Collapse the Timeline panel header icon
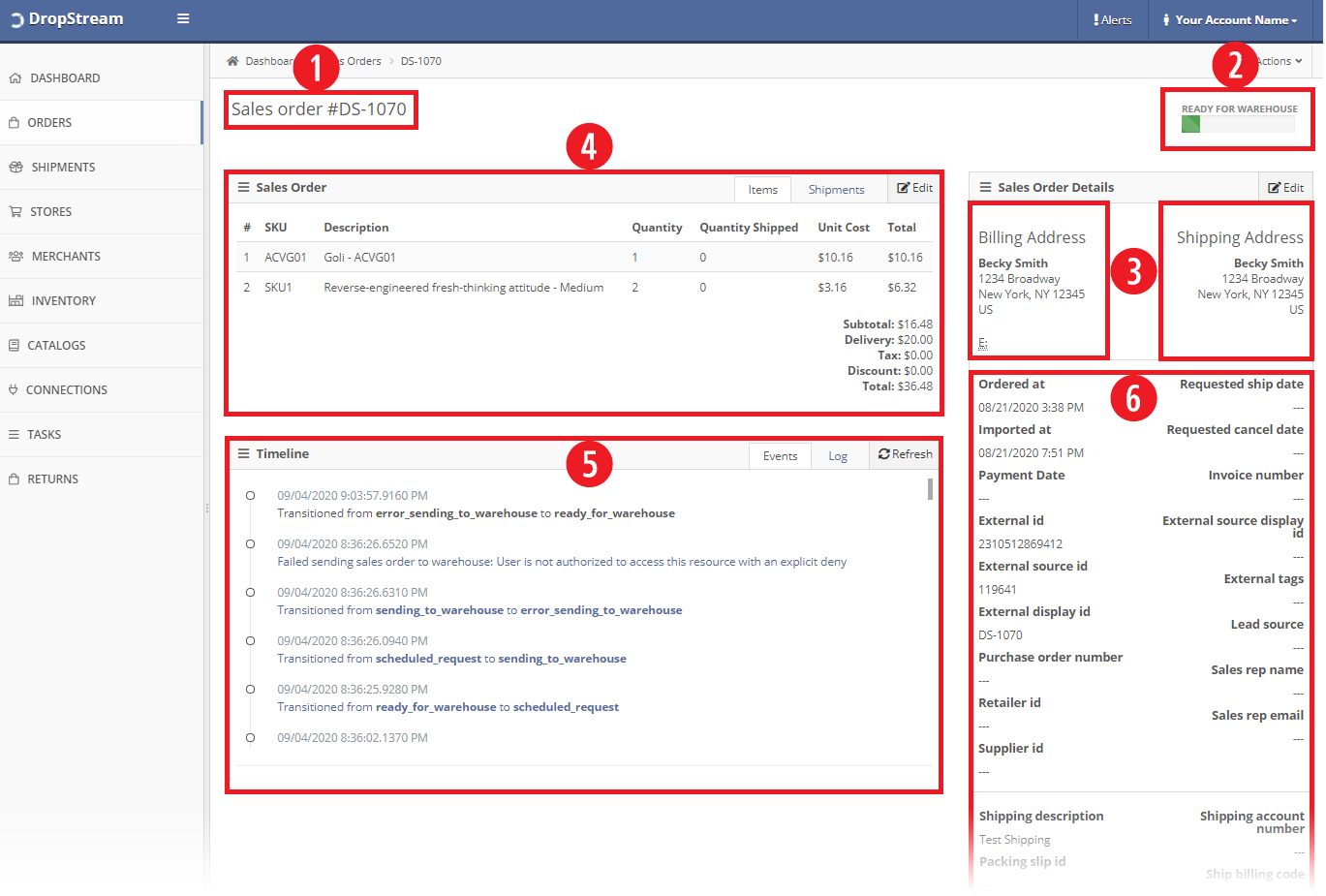Image resolution: width=1326 pixels, height=896 pixels. click(x=244, y=453)
